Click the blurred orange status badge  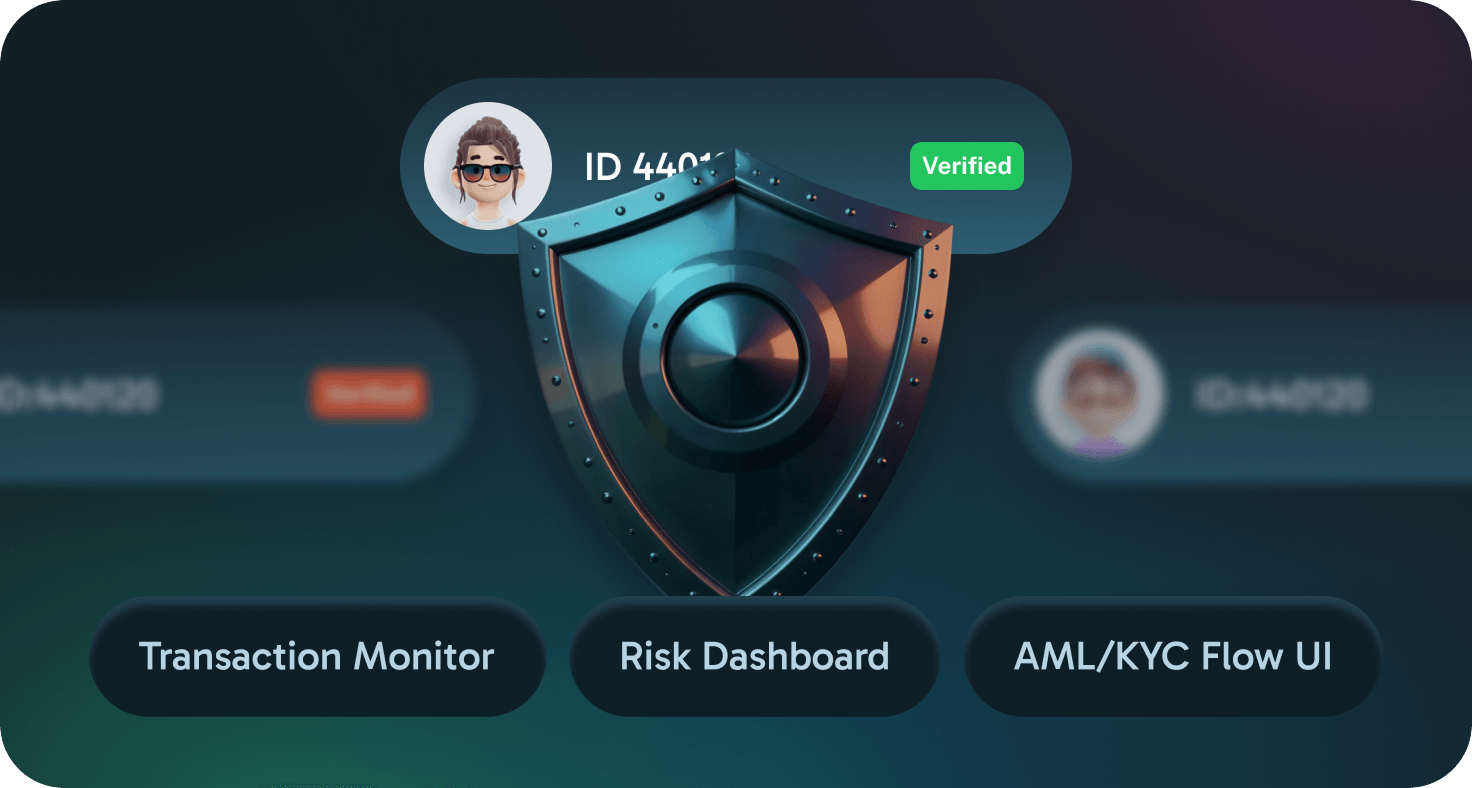click(x=369, y=395)
